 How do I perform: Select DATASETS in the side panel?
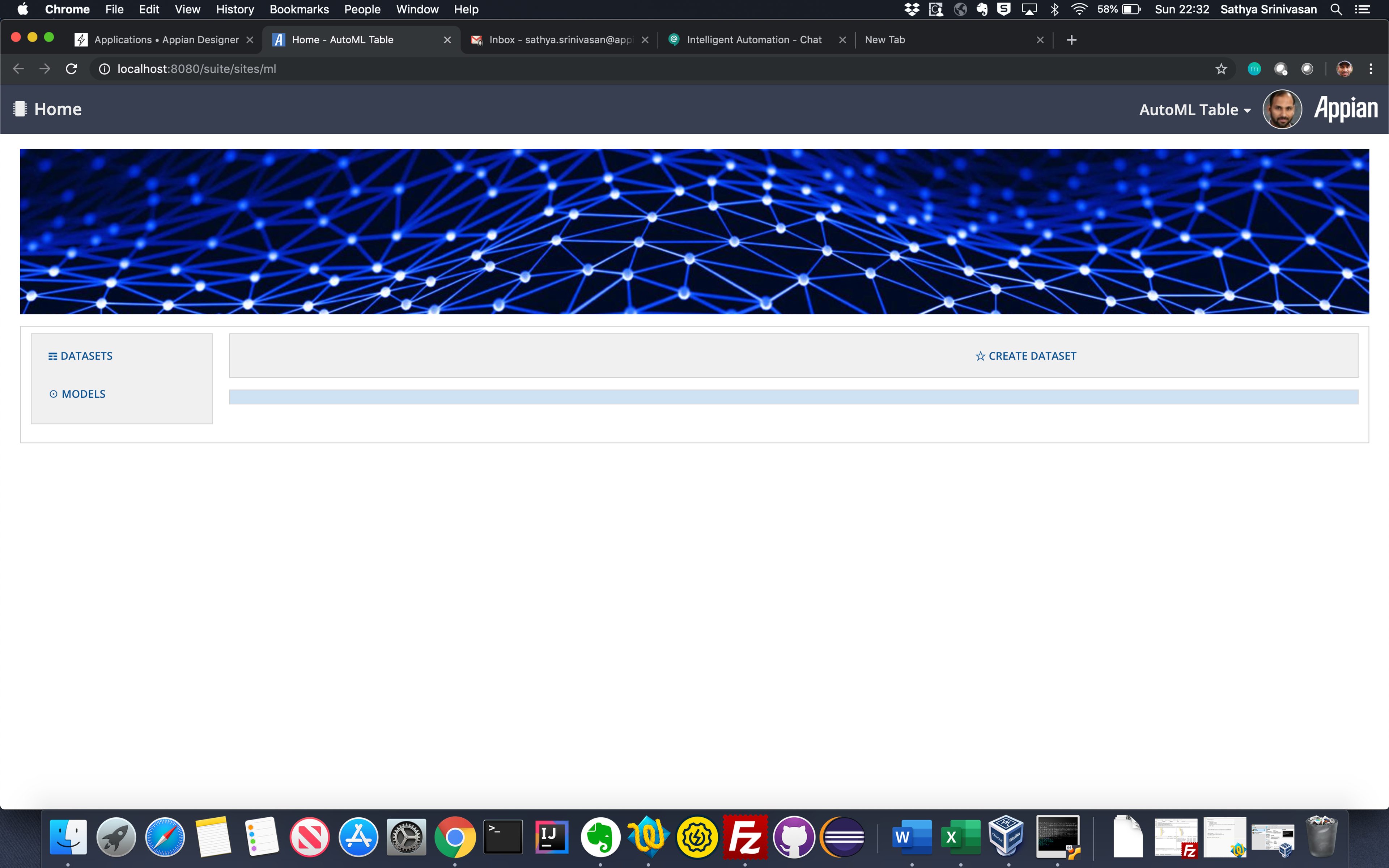tap(80, 356)
